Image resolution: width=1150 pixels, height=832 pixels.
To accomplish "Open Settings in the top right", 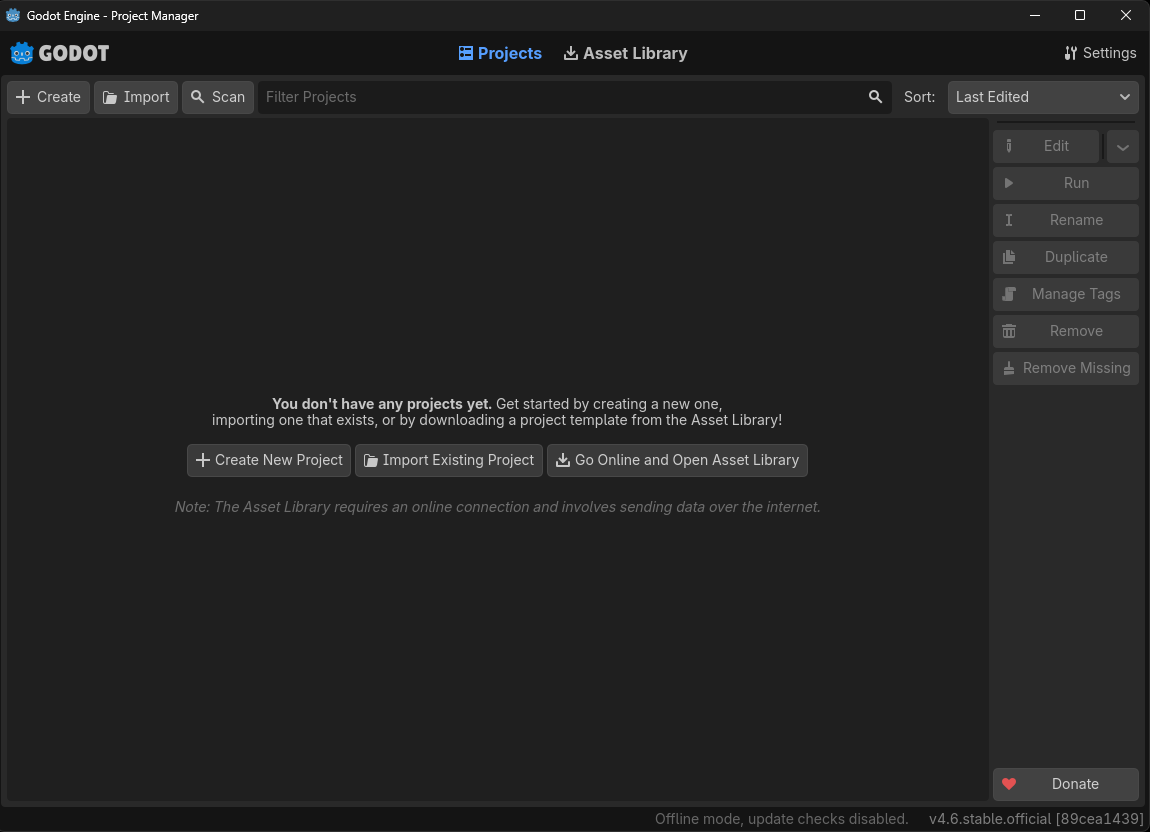I will 1100,53.
